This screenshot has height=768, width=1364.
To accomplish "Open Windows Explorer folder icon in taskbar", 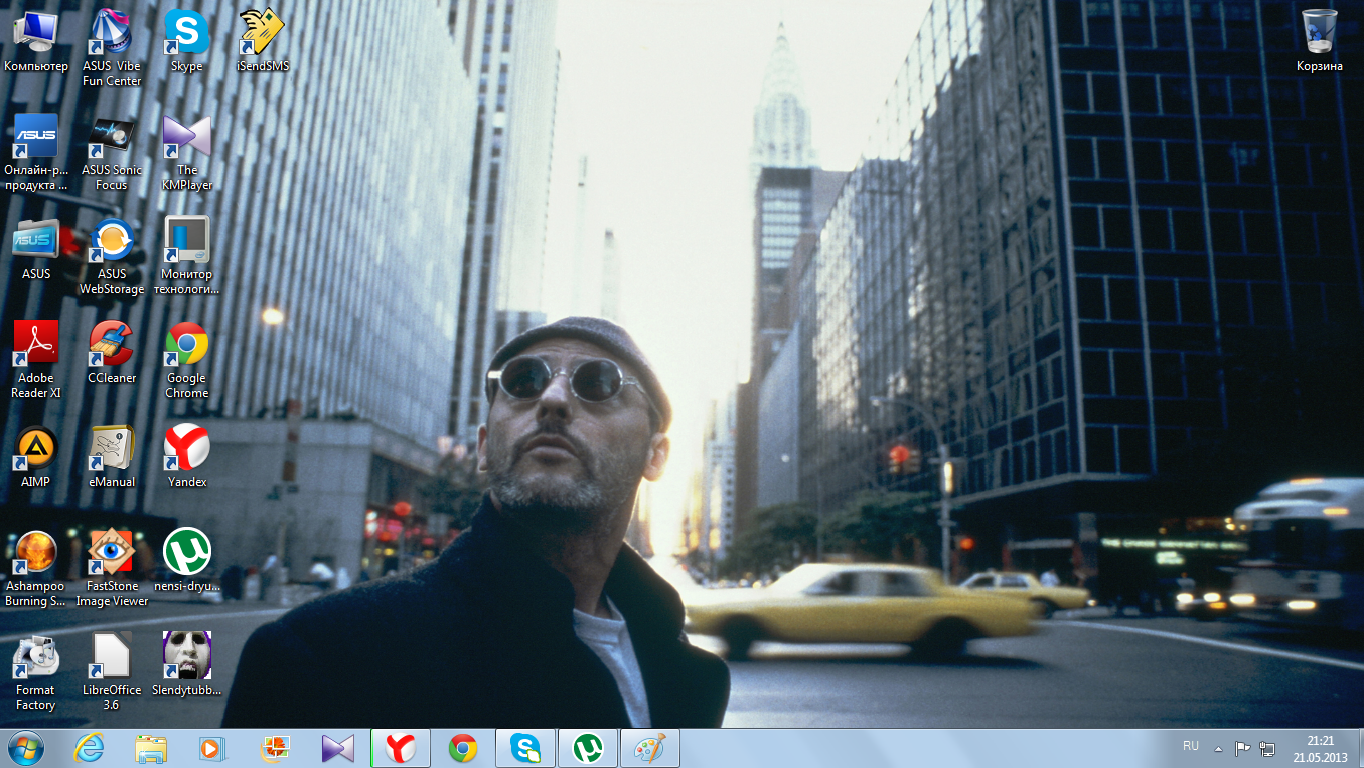I will pyautogui.click(x=151, y=748).
